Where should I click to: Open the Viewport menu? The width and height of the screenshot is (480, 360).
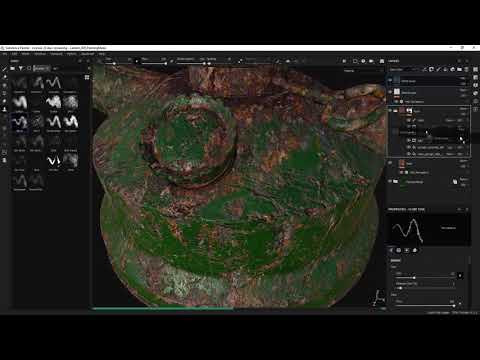coord(56,54)
